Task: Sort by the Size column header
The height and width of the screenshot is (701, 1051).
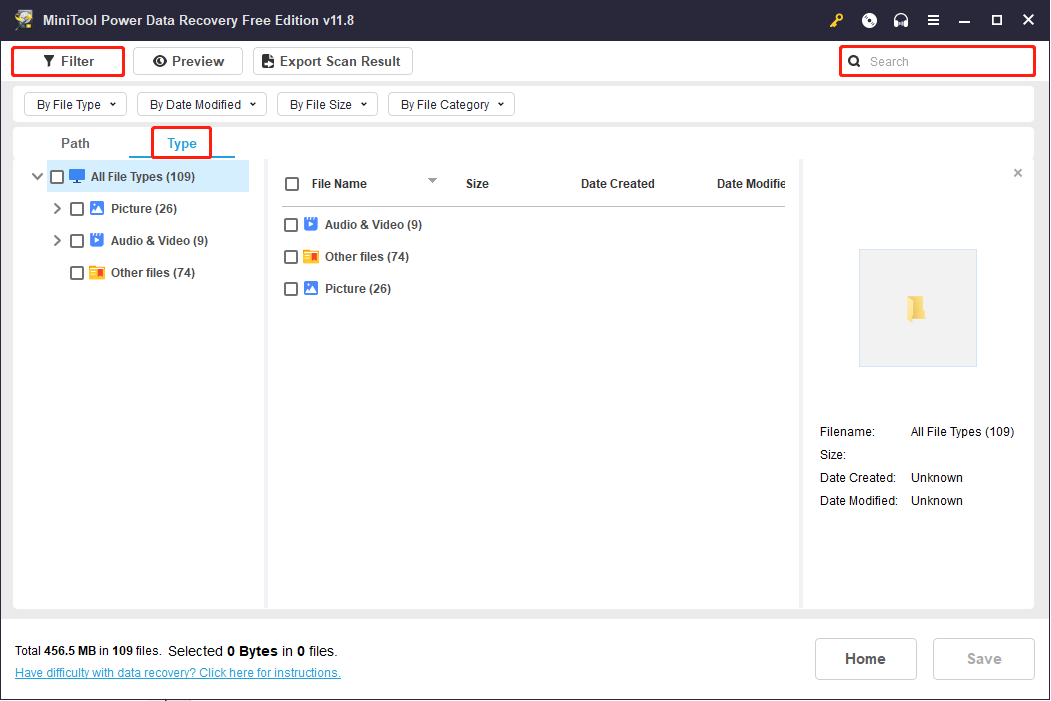Action: (x=477, y=184)
